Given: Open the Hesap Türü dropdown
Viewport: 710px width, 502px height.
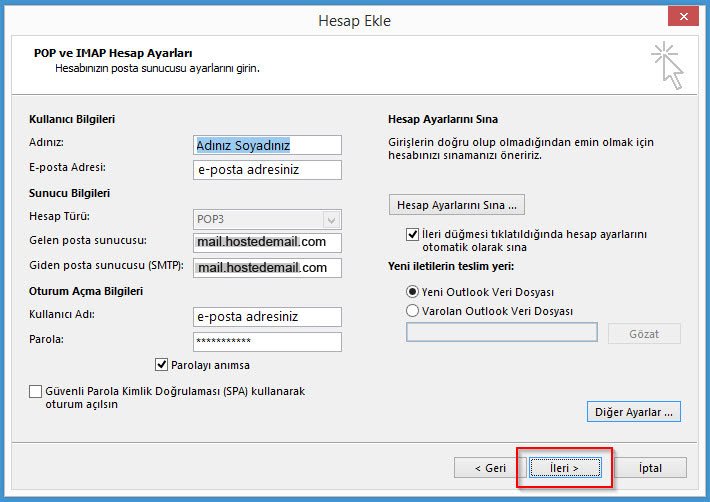Looking at the screenshot, I should (x=268, y=219).
